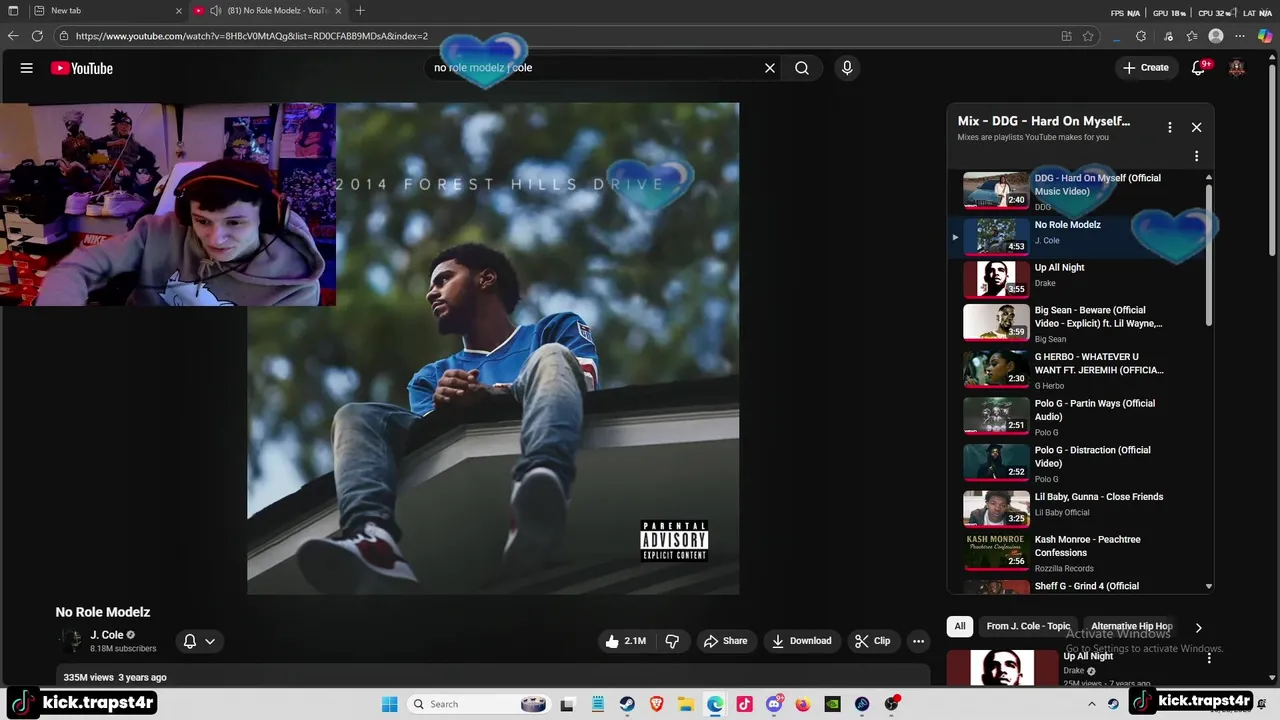Open options below mix header
This screenshot has width=1280, height=720.
pos(1196,156)
